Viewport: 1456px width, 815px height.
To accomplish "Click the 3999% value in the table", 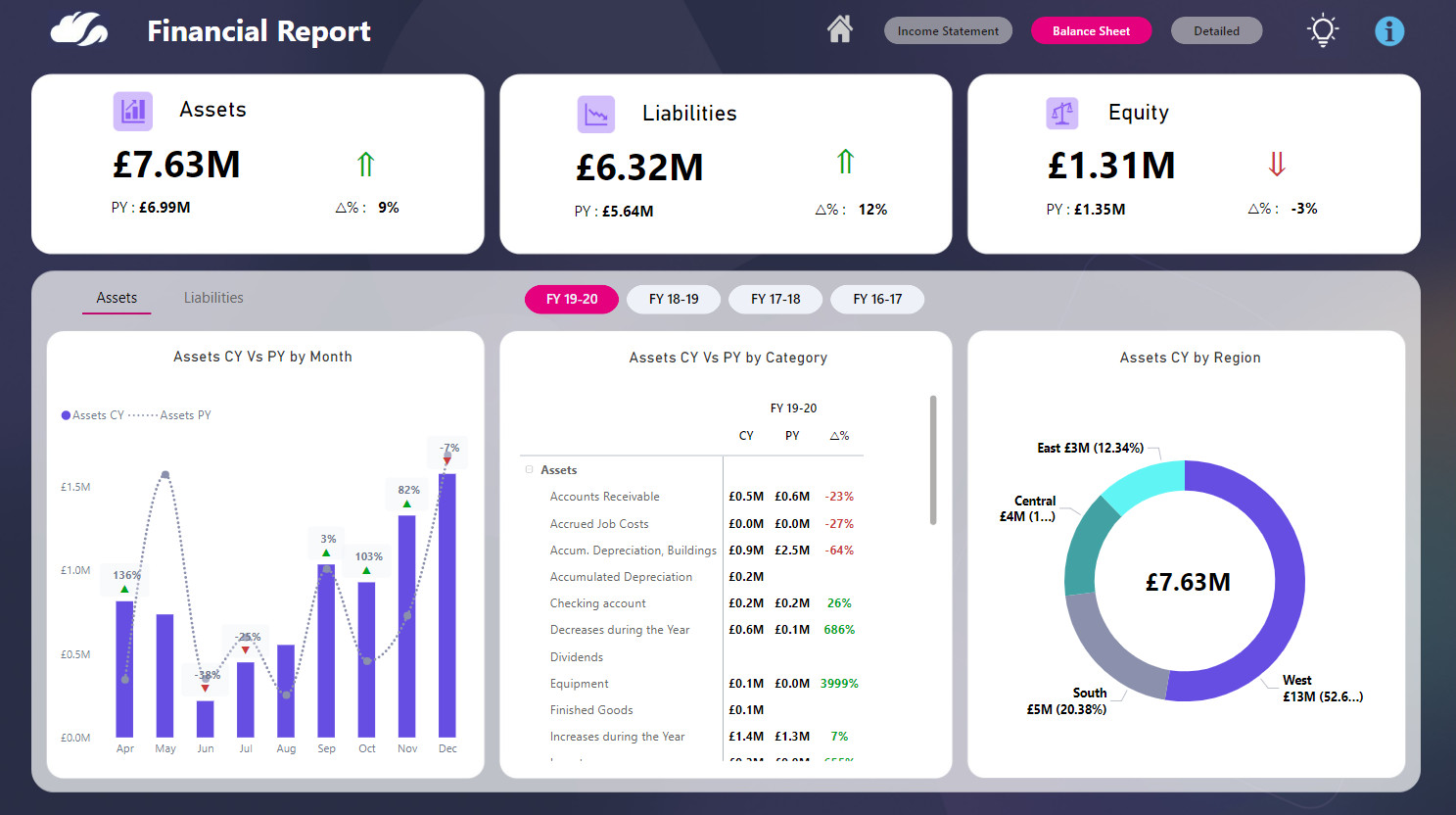I will pos(839,684).
